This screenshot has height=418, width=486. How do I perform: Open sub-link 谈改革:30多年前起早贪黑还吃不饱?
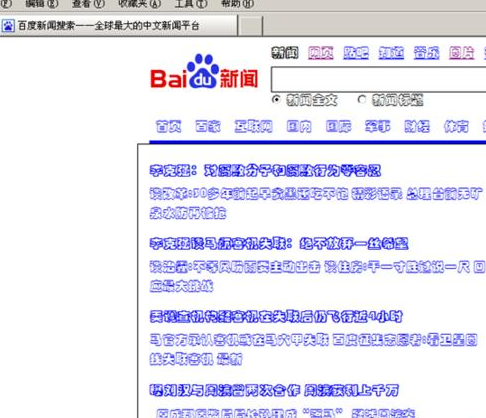[249, 194]
